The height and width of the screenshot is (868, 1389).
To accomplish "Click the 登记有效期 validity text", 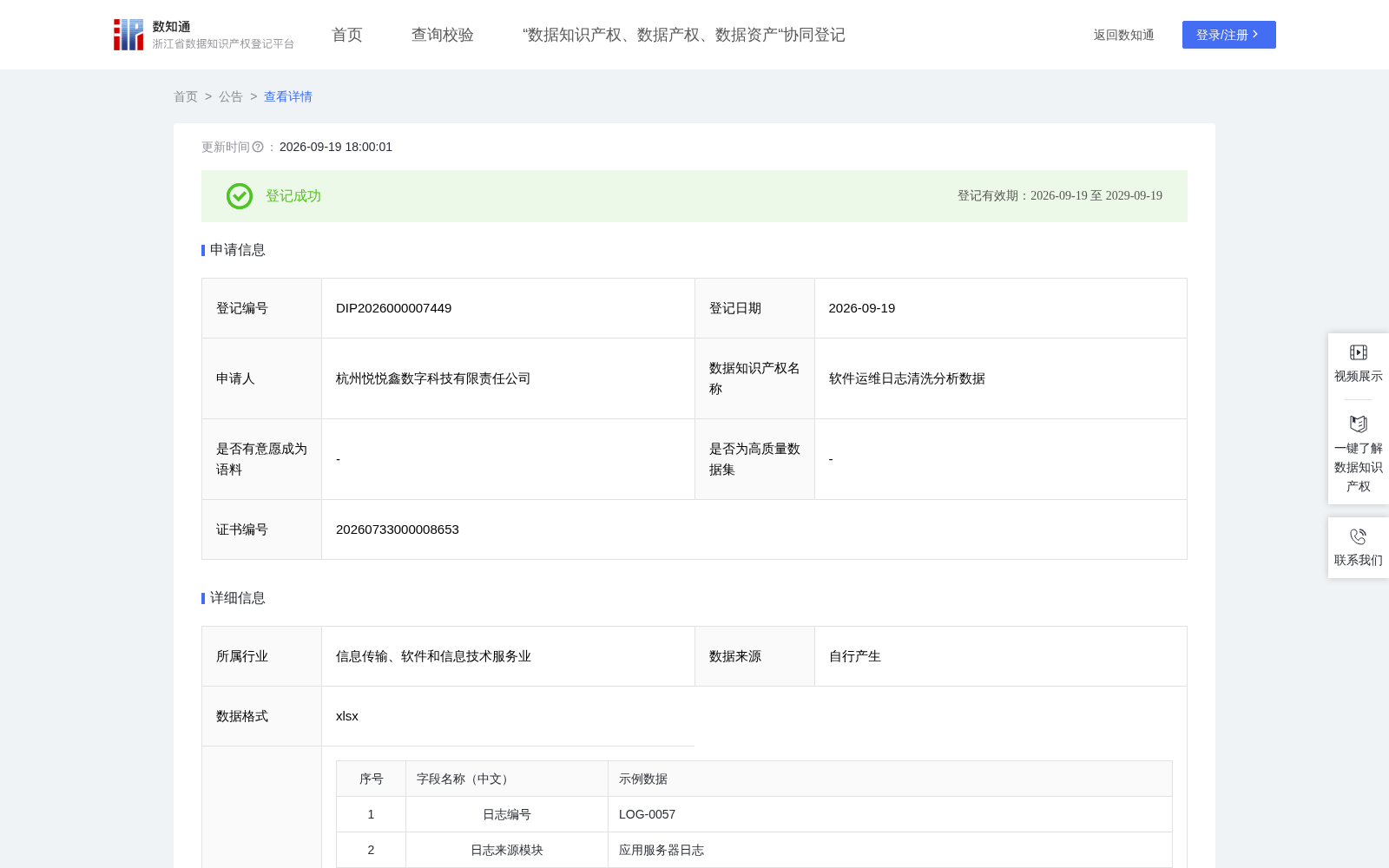I will coord(1060,196).
